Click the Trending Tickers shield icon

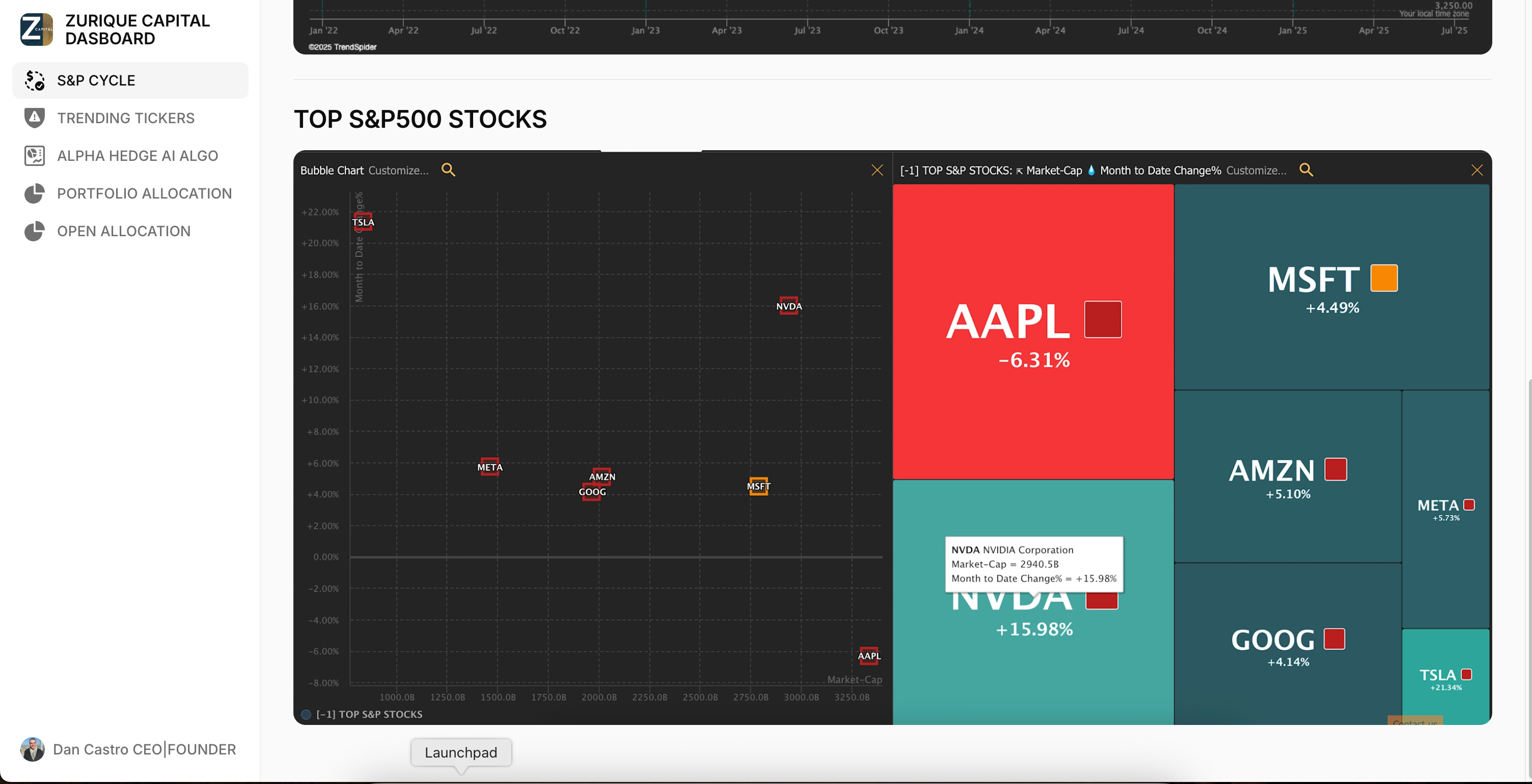pyautogui.click(x=35, y=118)
